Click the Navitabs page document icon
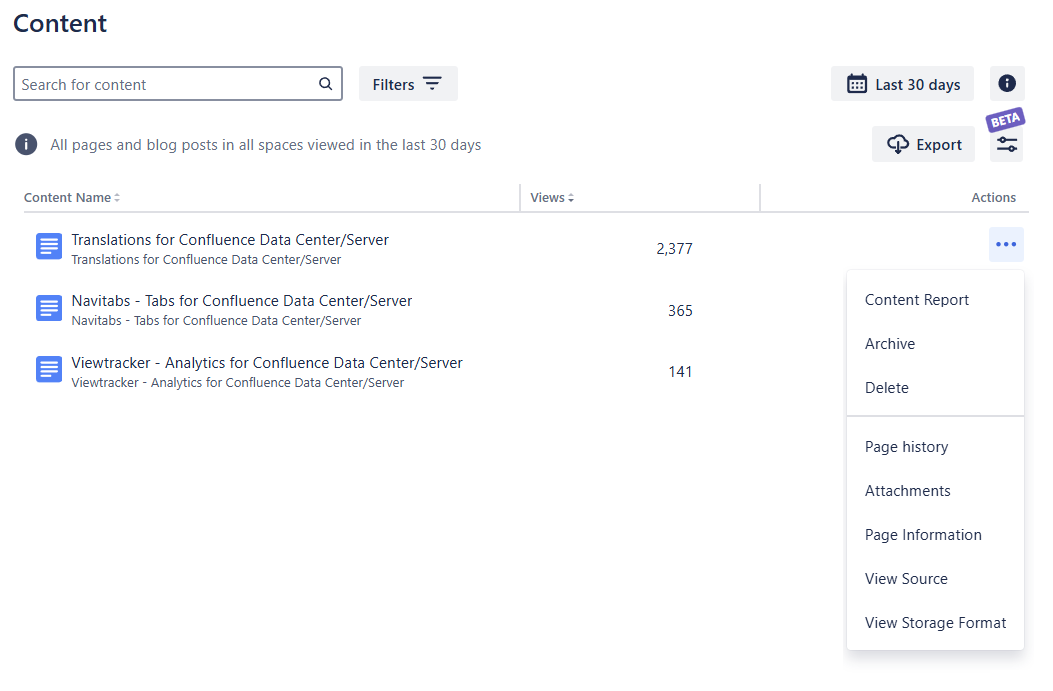 click(x=49, y=309)
